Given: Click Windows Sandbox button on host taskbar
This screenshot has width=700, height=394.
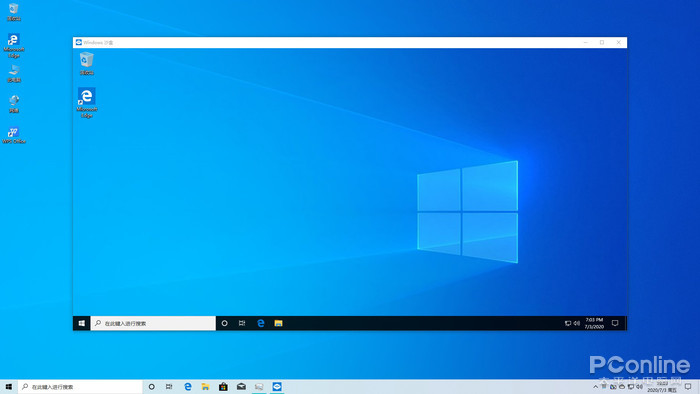Looking at the screenshot, I should pyautogui.click(x=277, y=387).
